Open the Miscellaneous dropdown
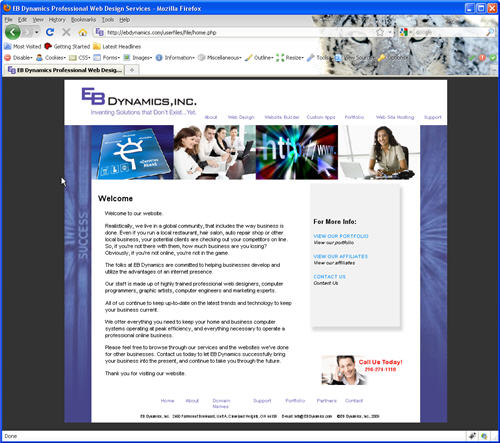The height and width of the screenshot is (443, 500). pyautogui.click(x=219, y=58)
